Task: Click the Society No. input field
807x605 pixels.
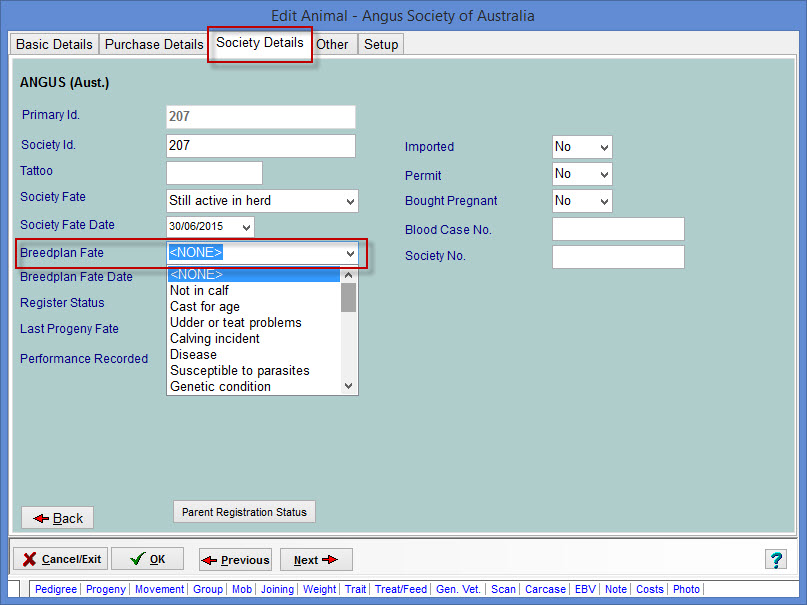Action: tap(618, 257)
